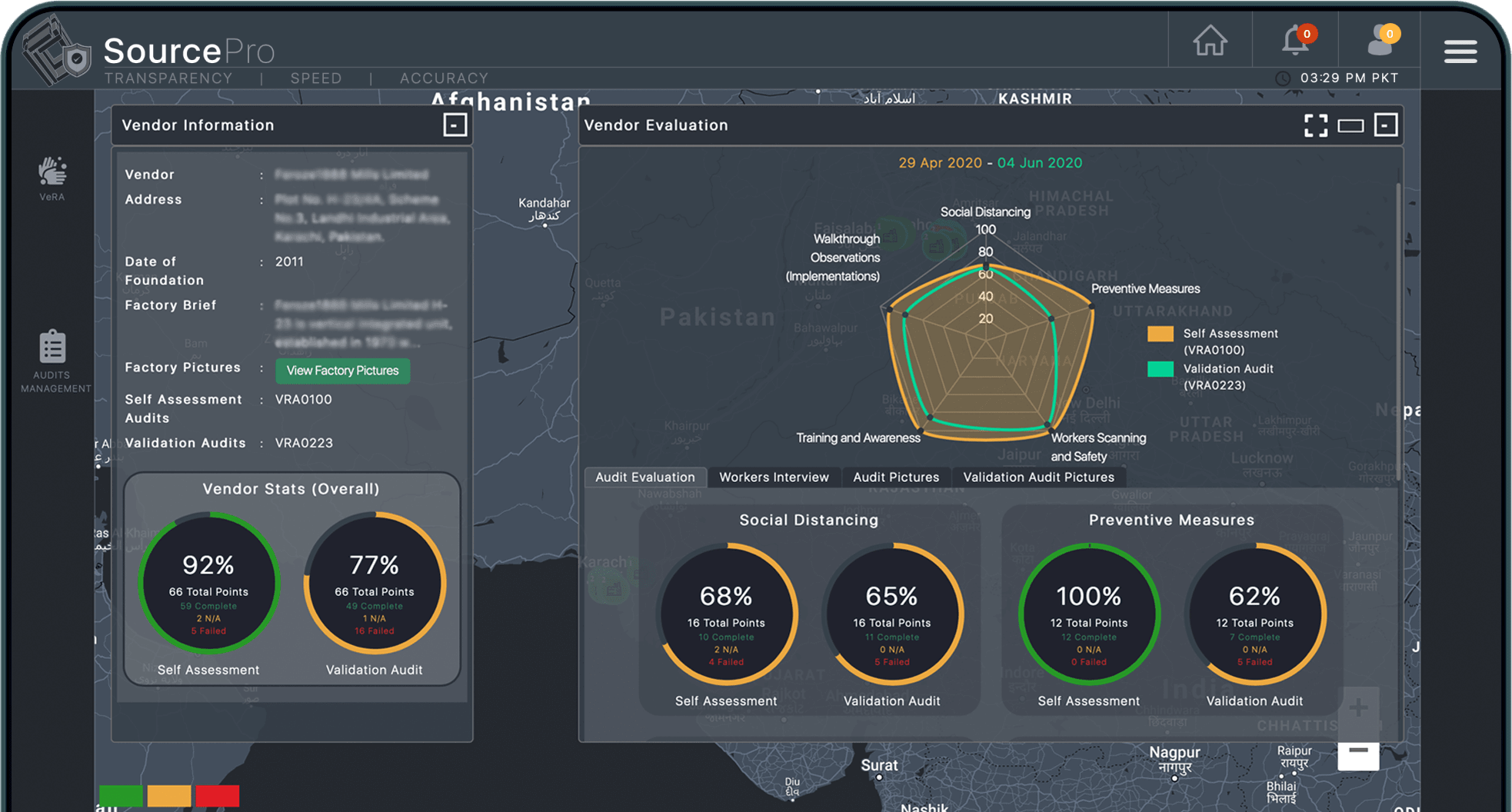The height and width of the screenshot is (812, 1512).
Task: Click View Factory Pictures button
Action: [x=342, y=371]
